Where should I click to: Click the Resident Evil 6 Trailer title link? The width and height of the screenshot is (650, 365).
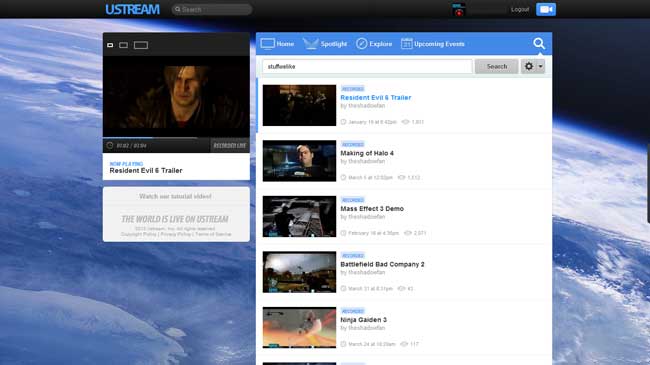(376, 97)
